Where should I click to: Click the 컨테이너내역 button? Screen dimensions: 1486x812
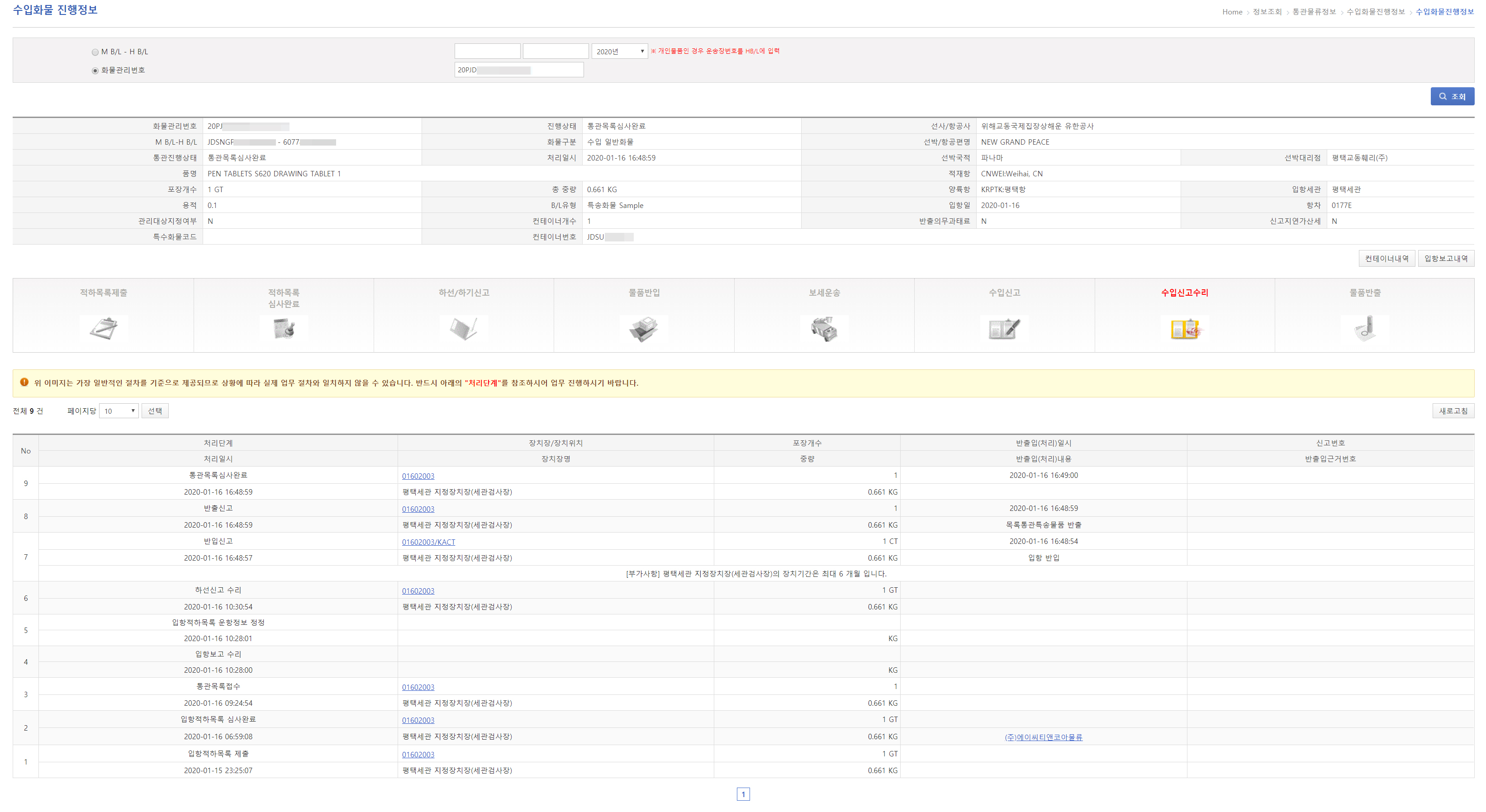[1386, 258]
